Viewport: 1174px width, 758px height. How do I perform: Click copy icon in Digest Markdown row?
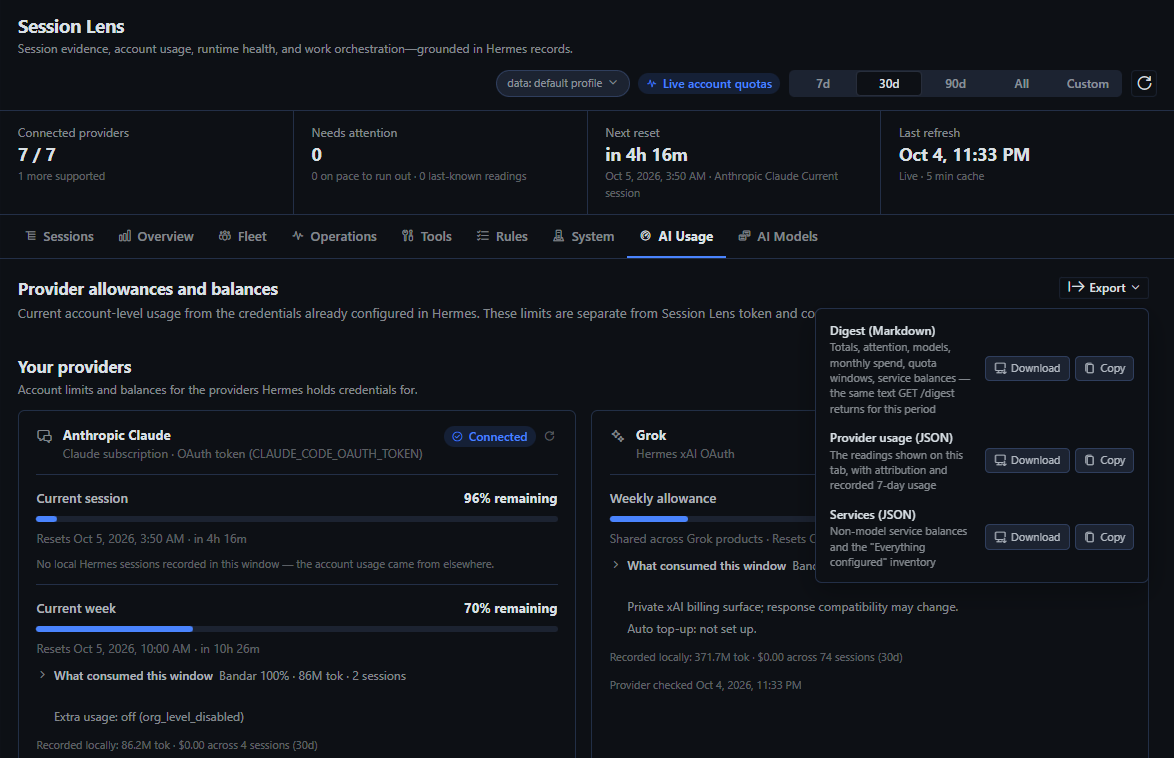(1089, 369)
